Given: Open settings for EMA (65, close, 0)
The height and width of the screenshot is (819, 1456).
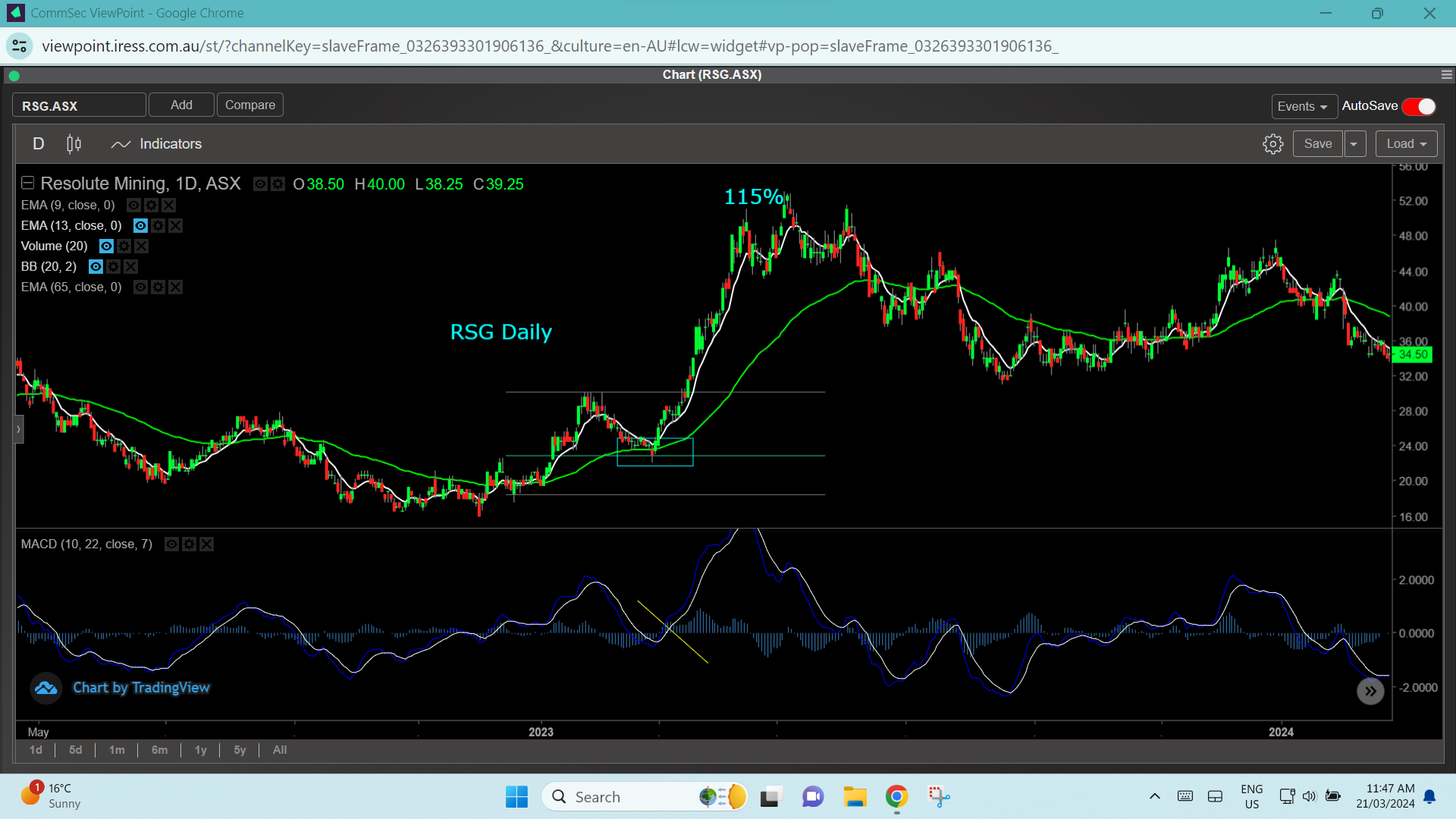Looking at the screenshot, I should pos(158,287).
